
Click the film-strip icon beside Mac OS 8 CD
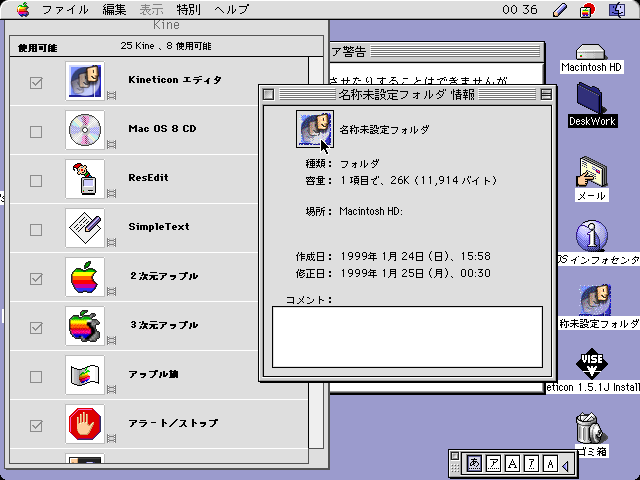(111, 144)
